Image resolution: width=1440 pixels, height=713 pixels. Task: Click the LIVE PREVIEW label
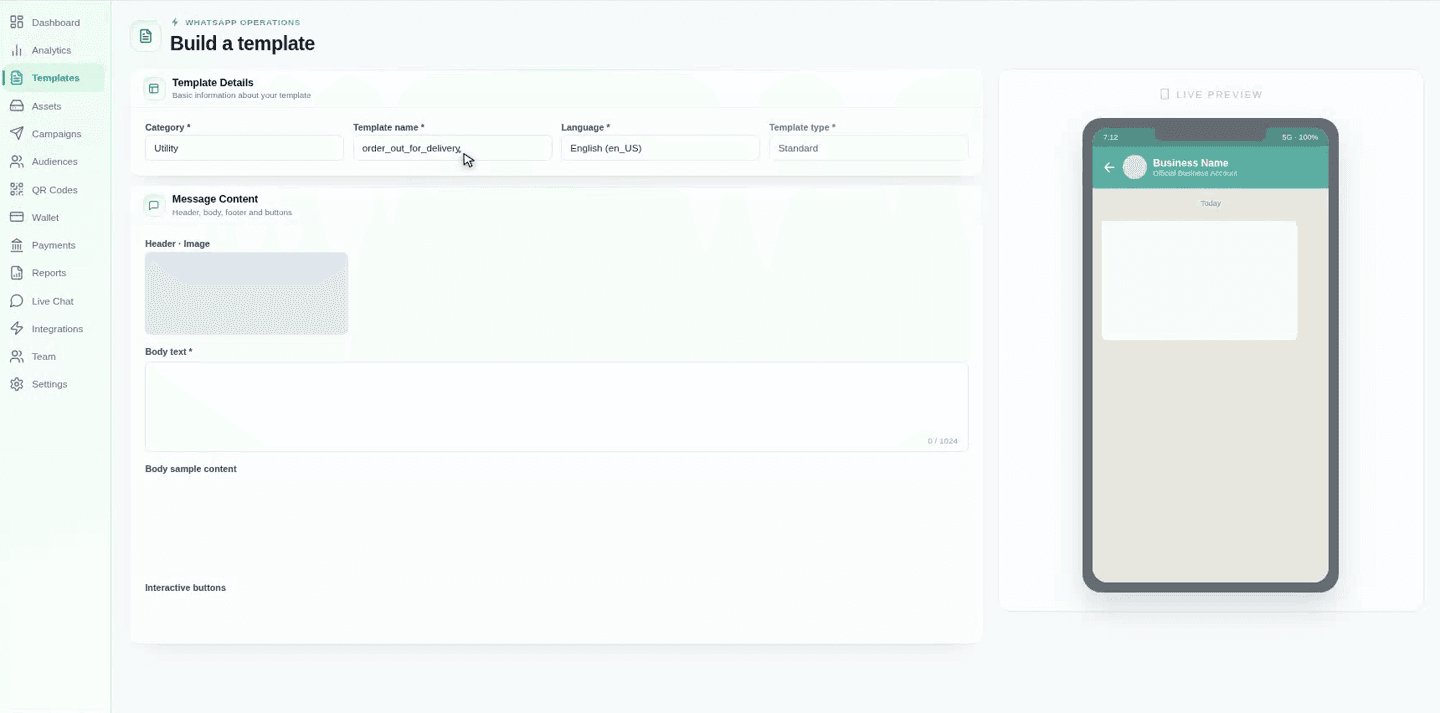pos(1219,95)
